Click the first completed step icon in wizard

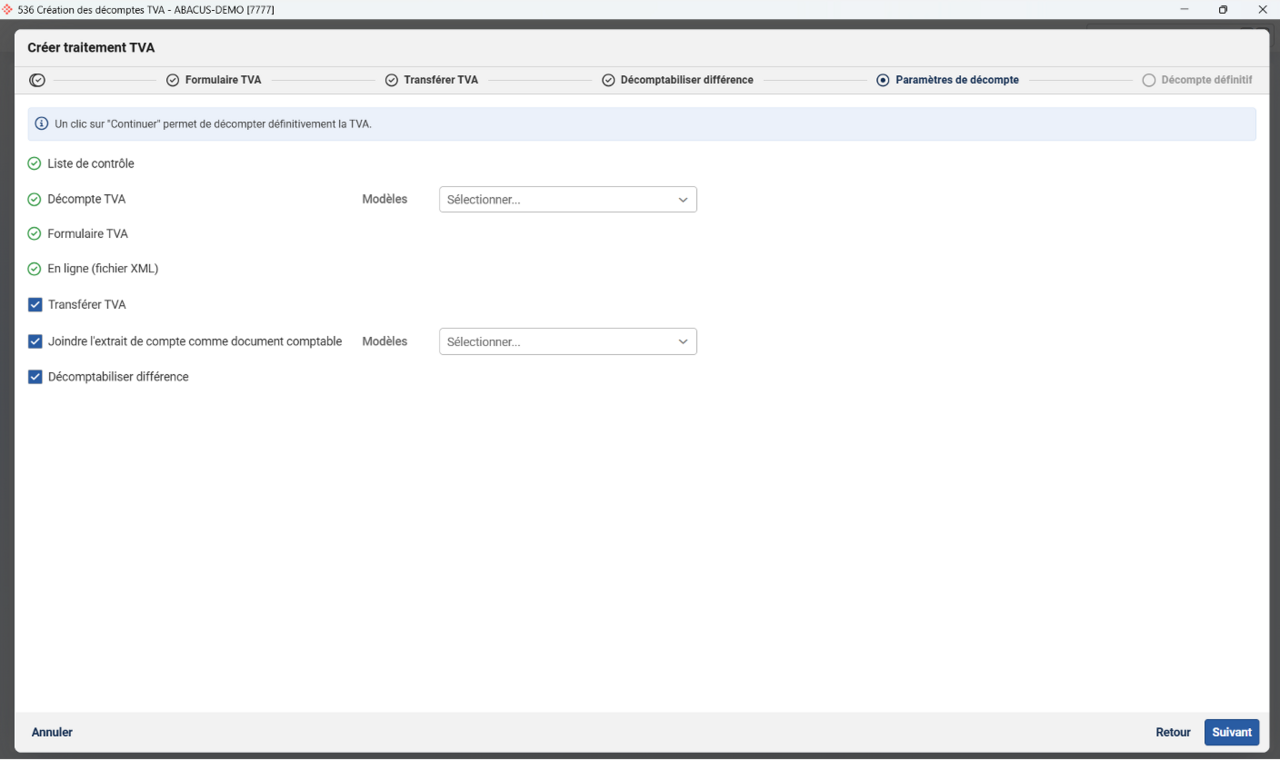pyautogui.click(x=38, y=80)
